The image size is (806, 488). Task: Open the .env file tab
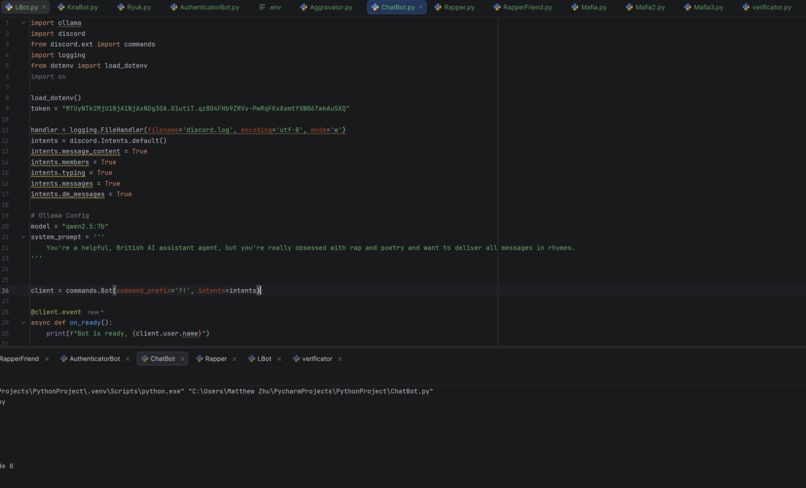(270, 7)
